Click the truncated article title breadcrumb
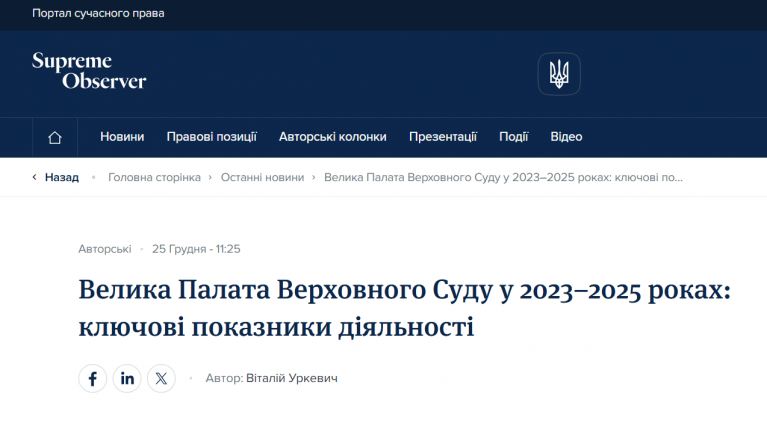Screen dimensions: 767x429 point(503,177)
